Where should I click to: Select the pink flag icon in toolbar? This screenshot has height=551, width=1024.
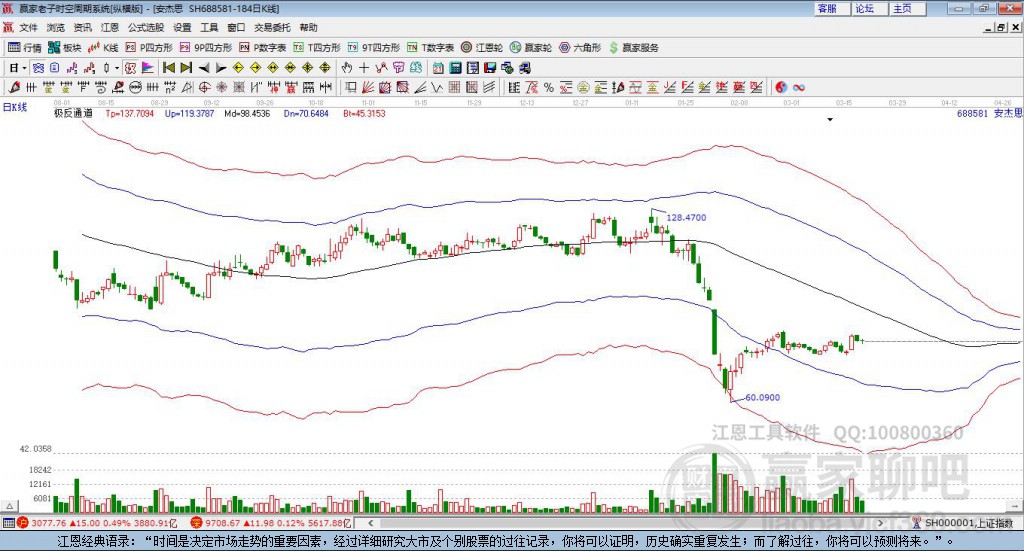coord(148,67)
